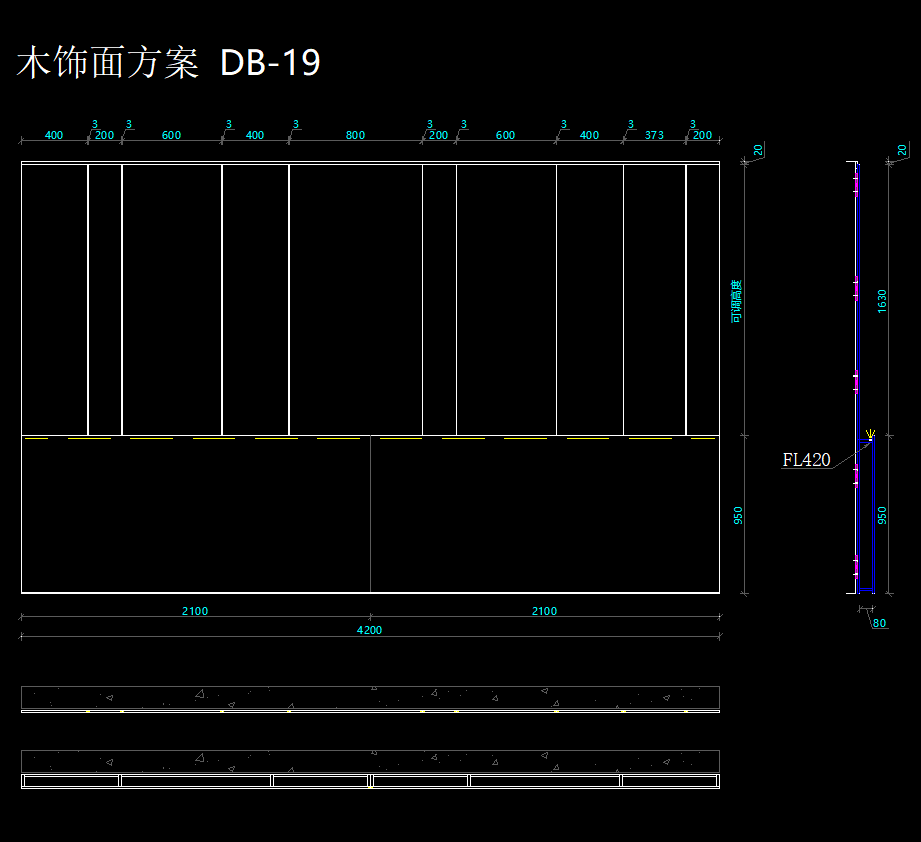Select the 800 dimension text
Viewport: 921px width, 842px height.
coord(355,135)
